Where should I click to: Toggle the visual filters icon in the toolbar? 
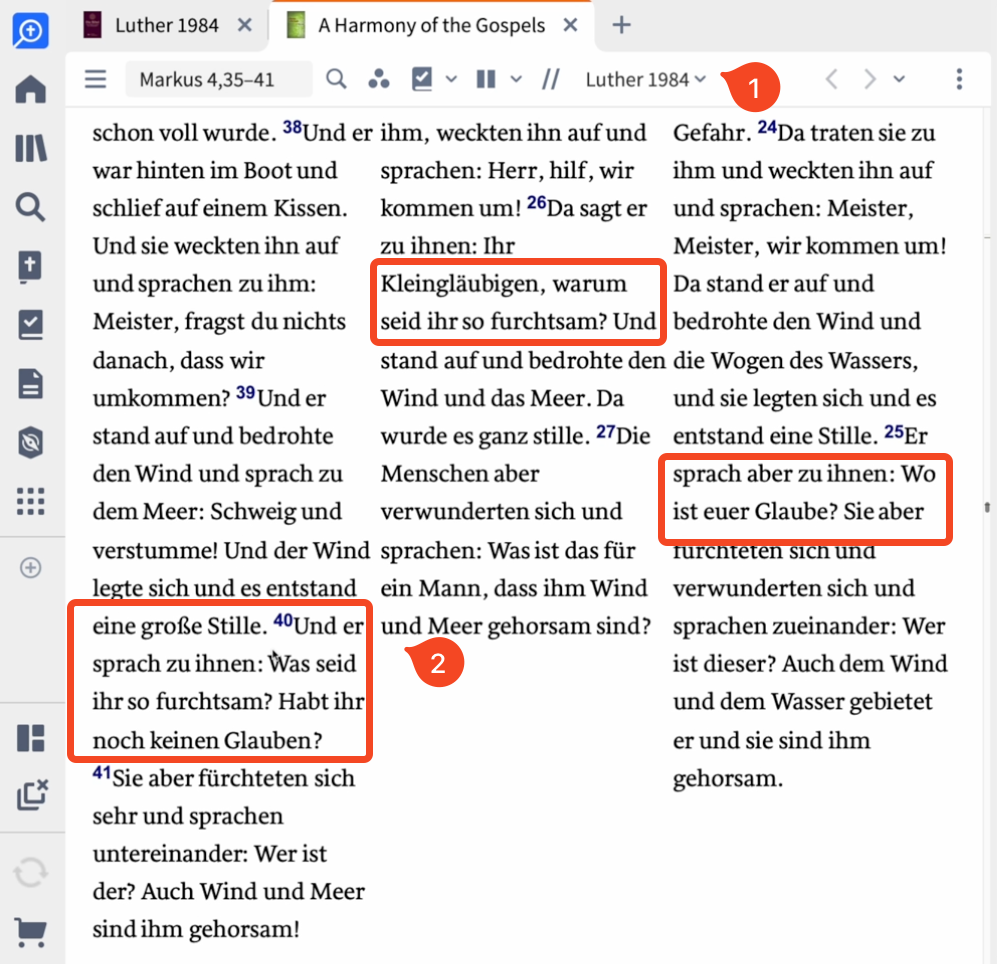[379, 78]
